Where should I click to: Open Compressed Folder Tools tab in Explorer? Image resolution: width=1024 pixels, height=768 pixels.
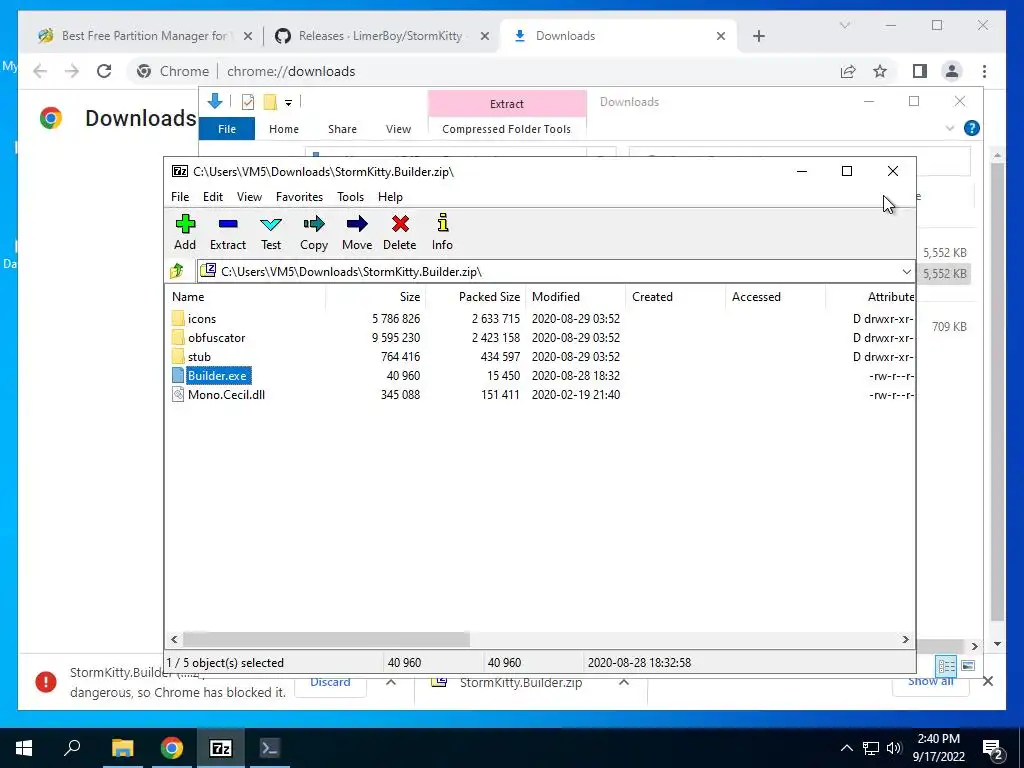click(506, 129)
